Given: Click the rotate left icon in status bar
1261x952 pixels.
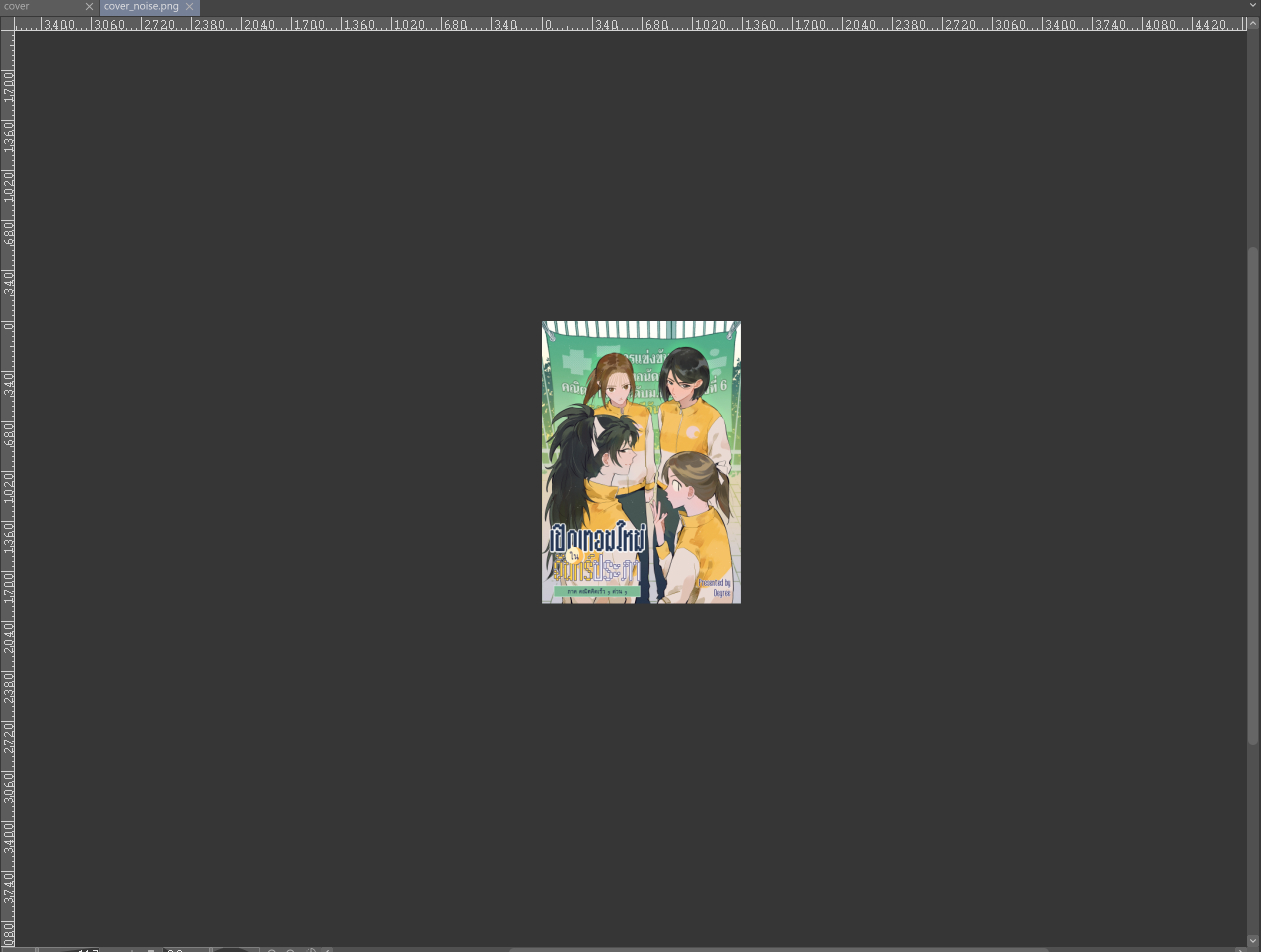Looking at the screenshot, I should (x=271, y=949).
